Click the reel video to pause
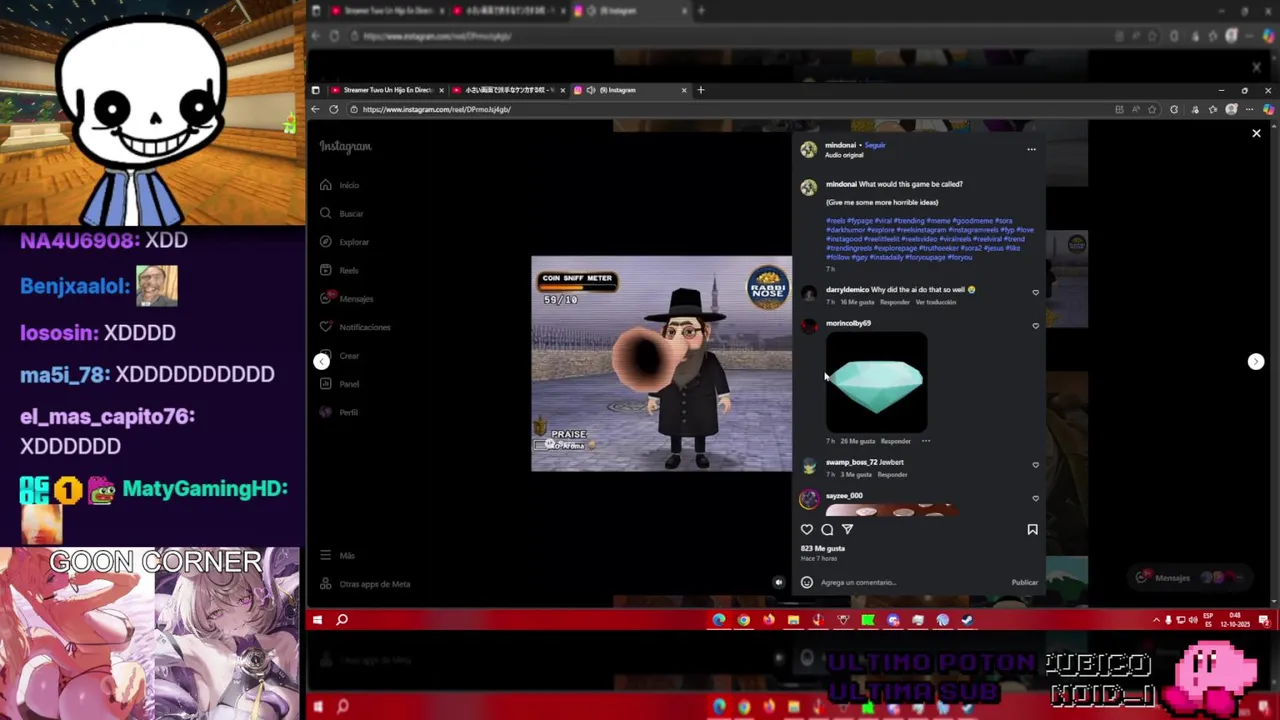 [x=661, y=363]
